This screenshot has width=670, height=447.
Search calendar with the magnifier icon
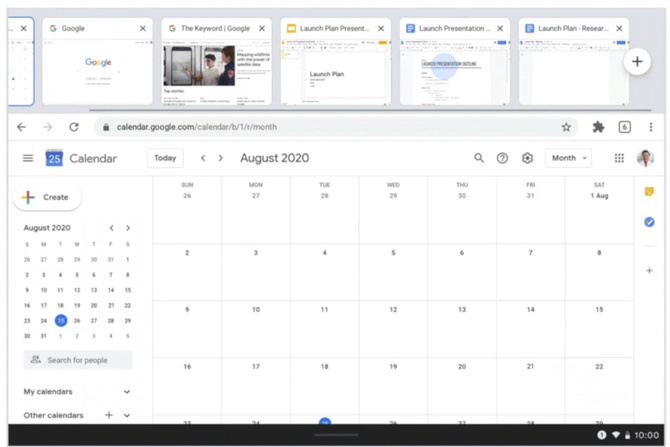point(479,158)
